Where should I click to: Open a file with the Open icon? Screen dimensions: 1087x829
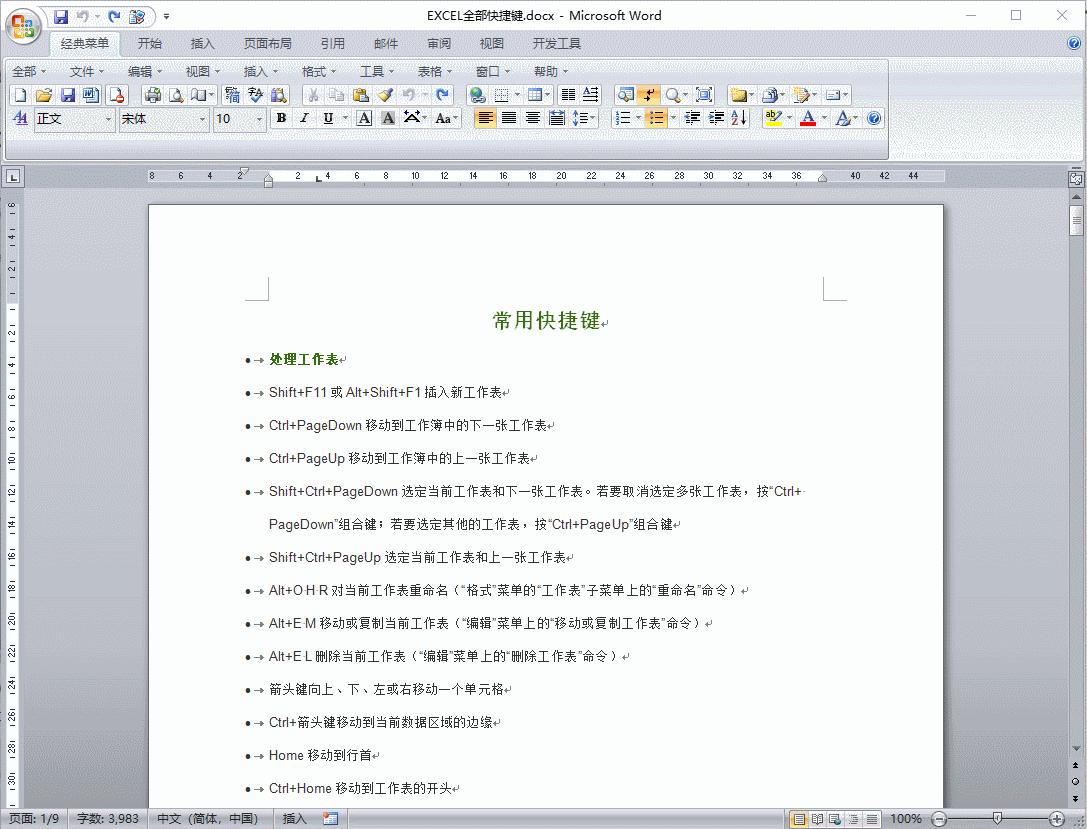(43, 94)
